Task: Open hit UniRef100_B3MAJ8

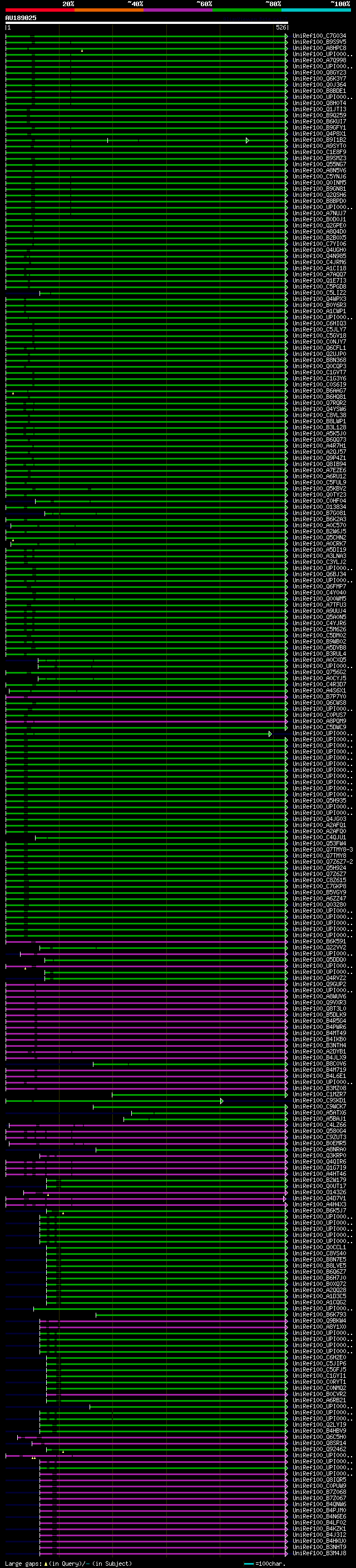Action: (319, 1554)
